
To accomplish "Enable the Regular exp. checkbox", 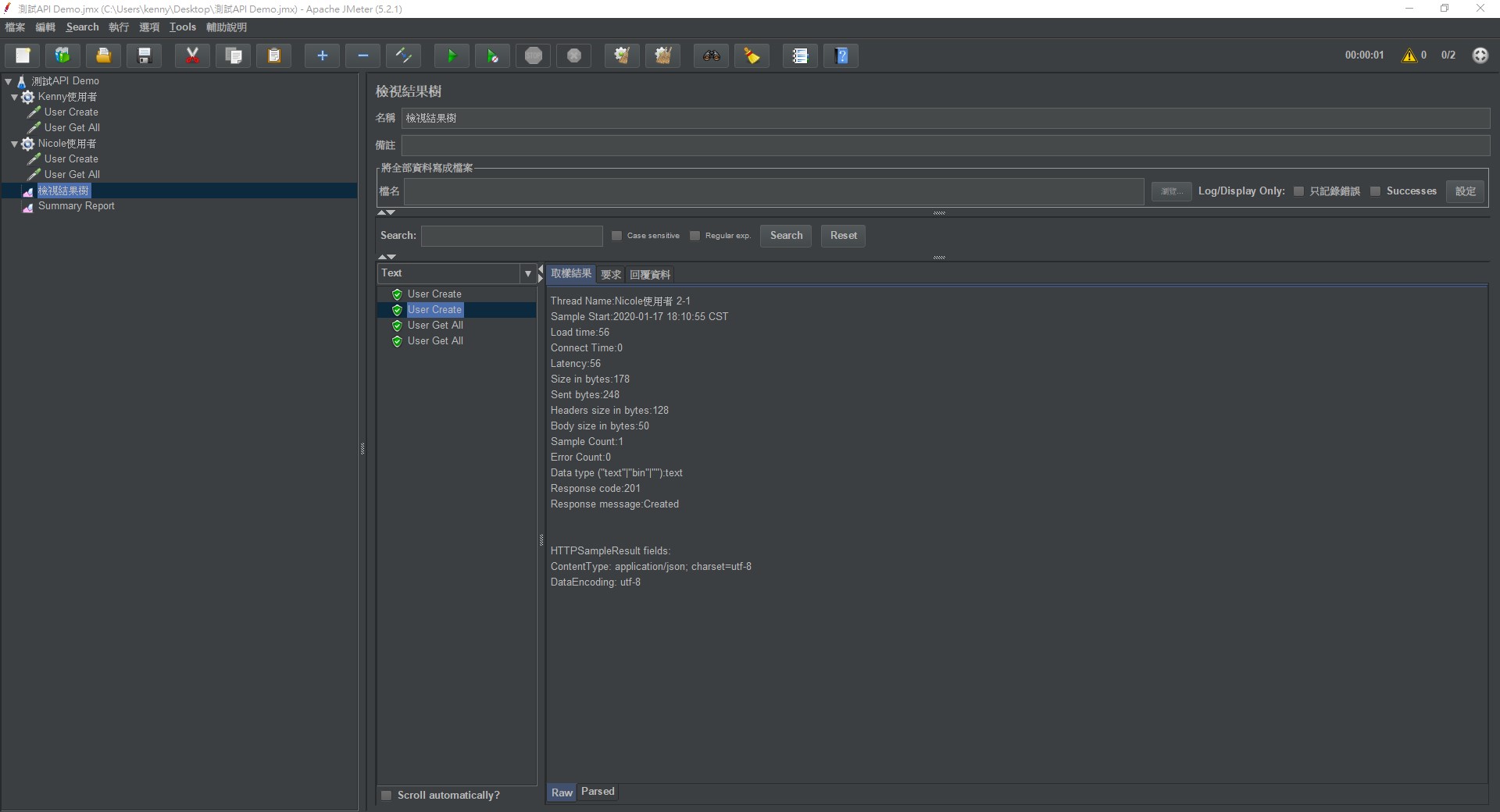I will point(695,236).
